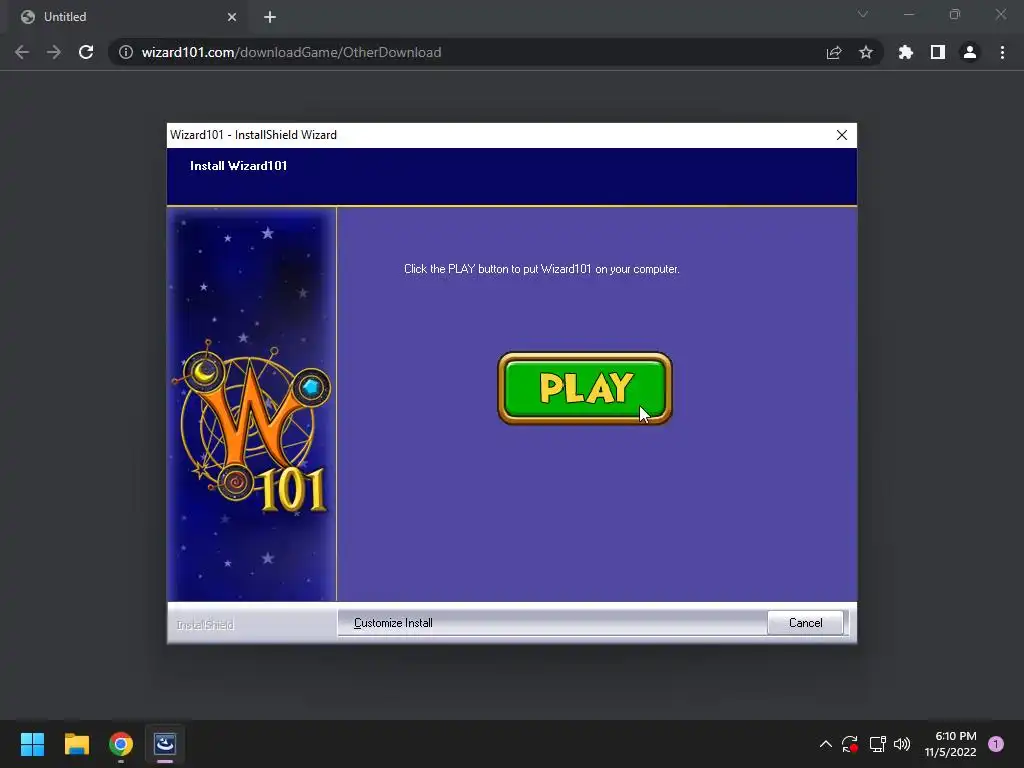Open network settings tray icon
Viewport: 1024px width, 768px height.
pos(877,744)
